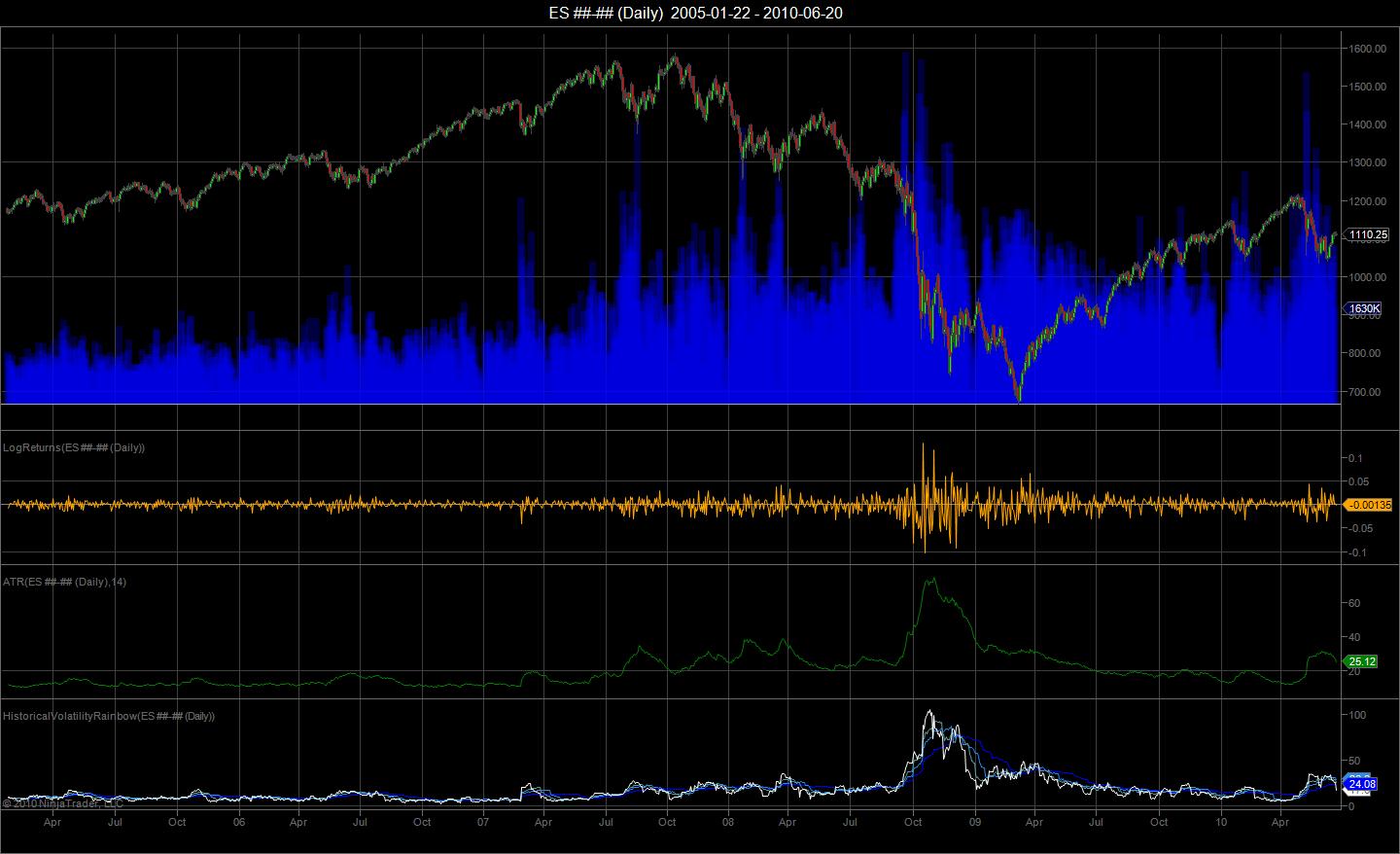Click the 0.1 LogReturns axis label

(x=1355, y=458)
